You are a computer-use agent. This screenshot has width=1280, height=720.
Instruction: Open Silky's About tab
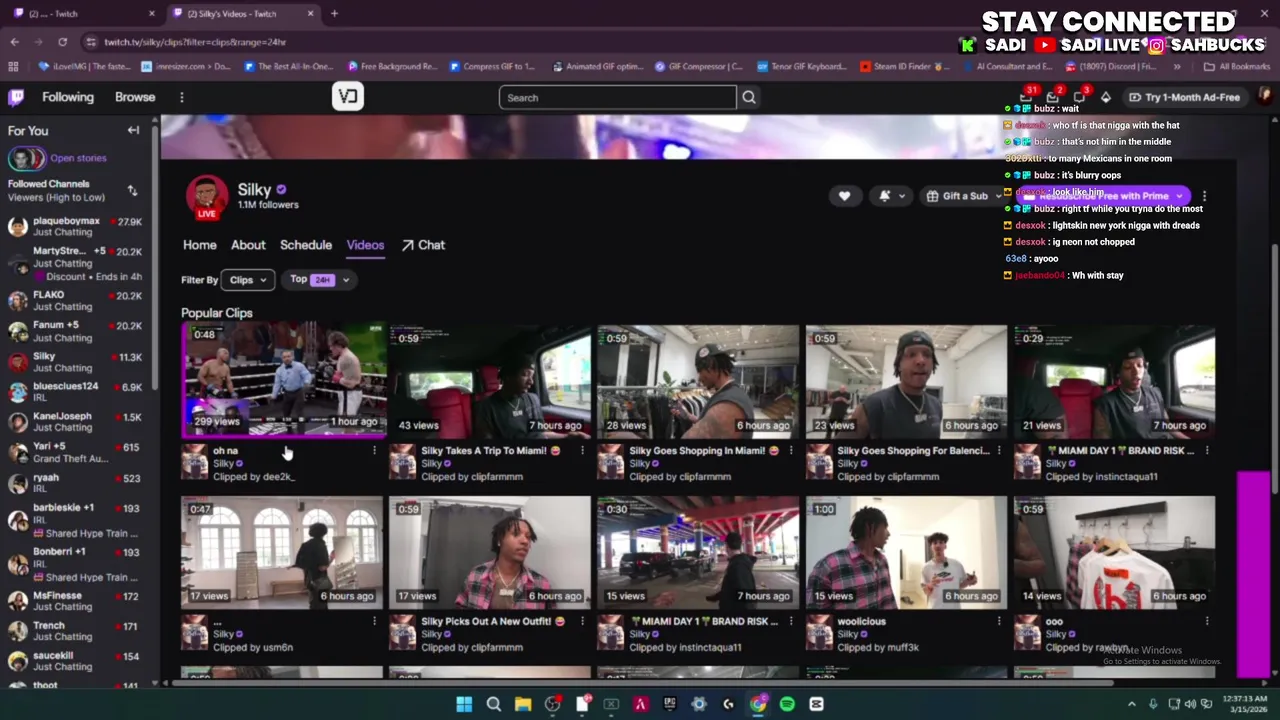tap(248, 245)
